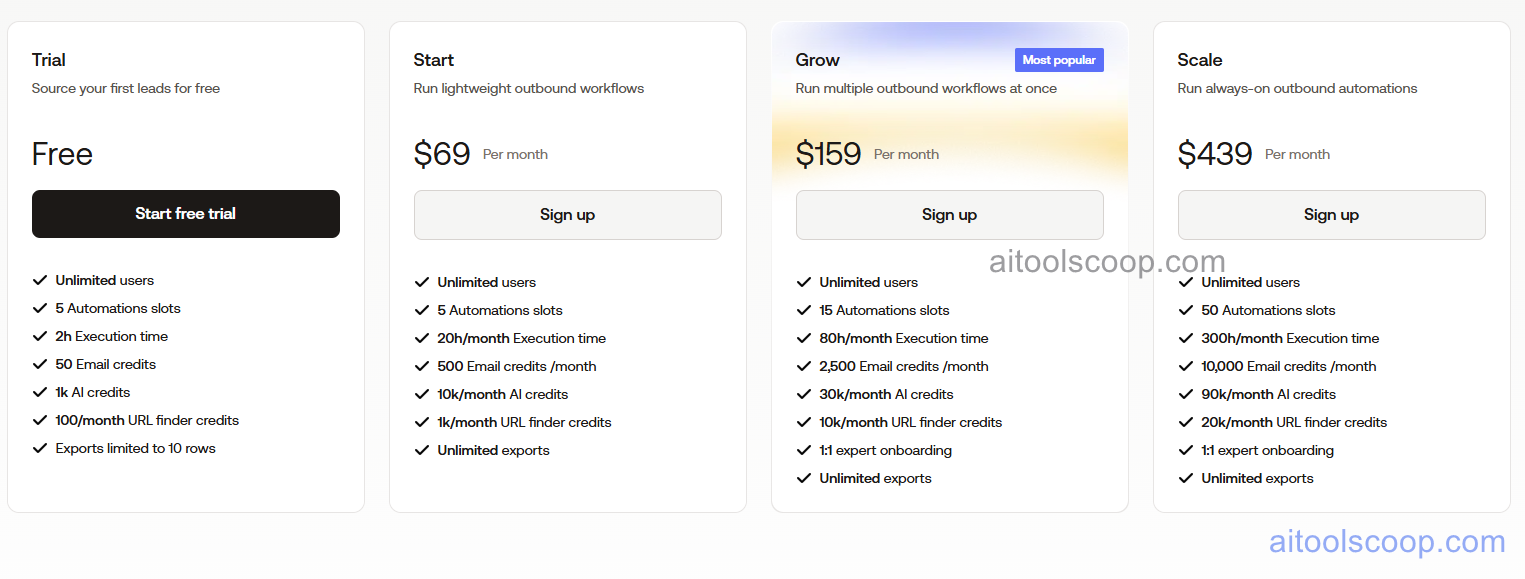Click checkmark beside 2h Execution time
Screen dimensions: 1525x579
40,337
